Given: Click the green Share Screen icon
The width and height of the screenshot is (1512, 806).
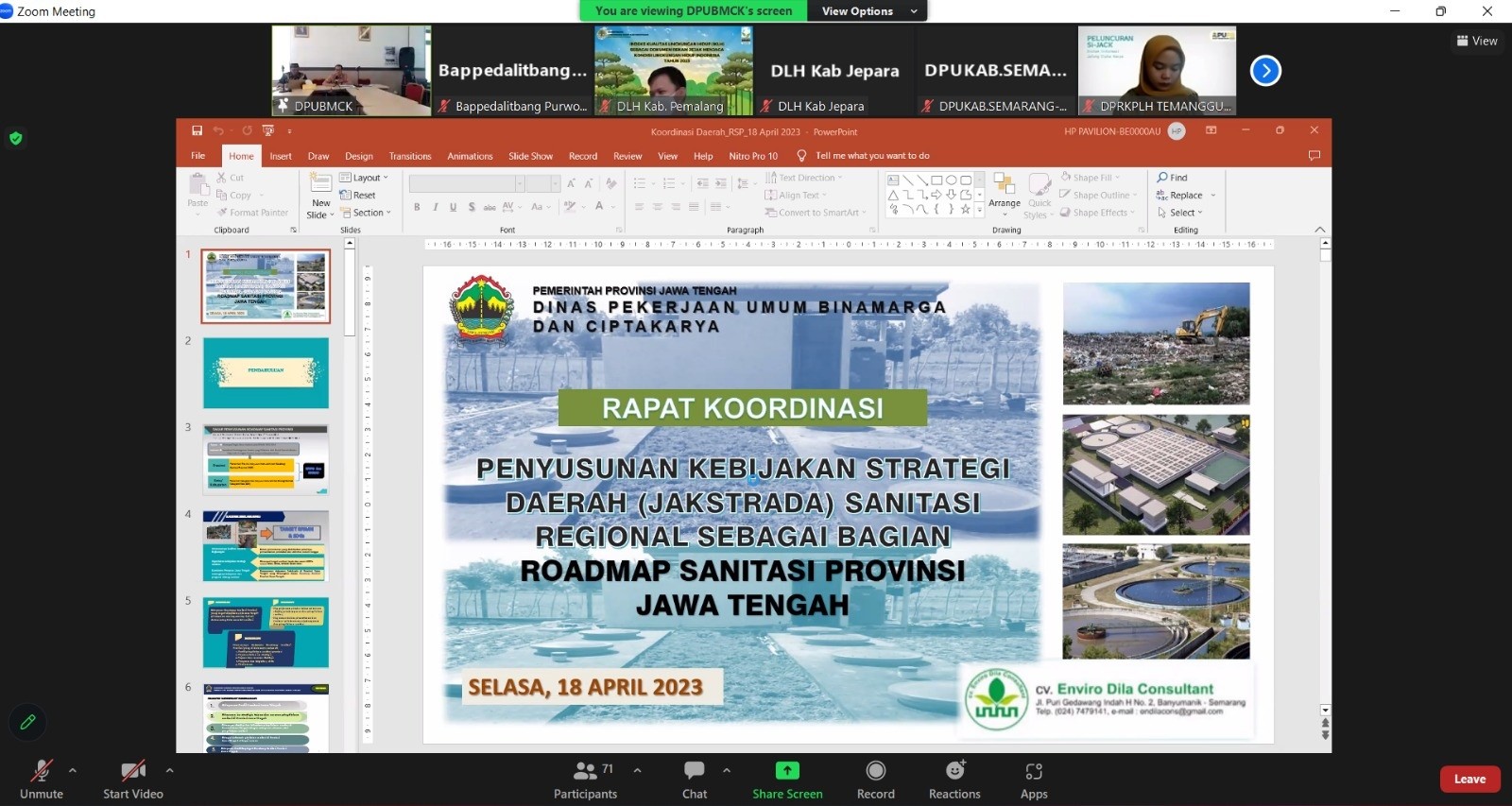Looking at the screenshot, I should [787, 770].
